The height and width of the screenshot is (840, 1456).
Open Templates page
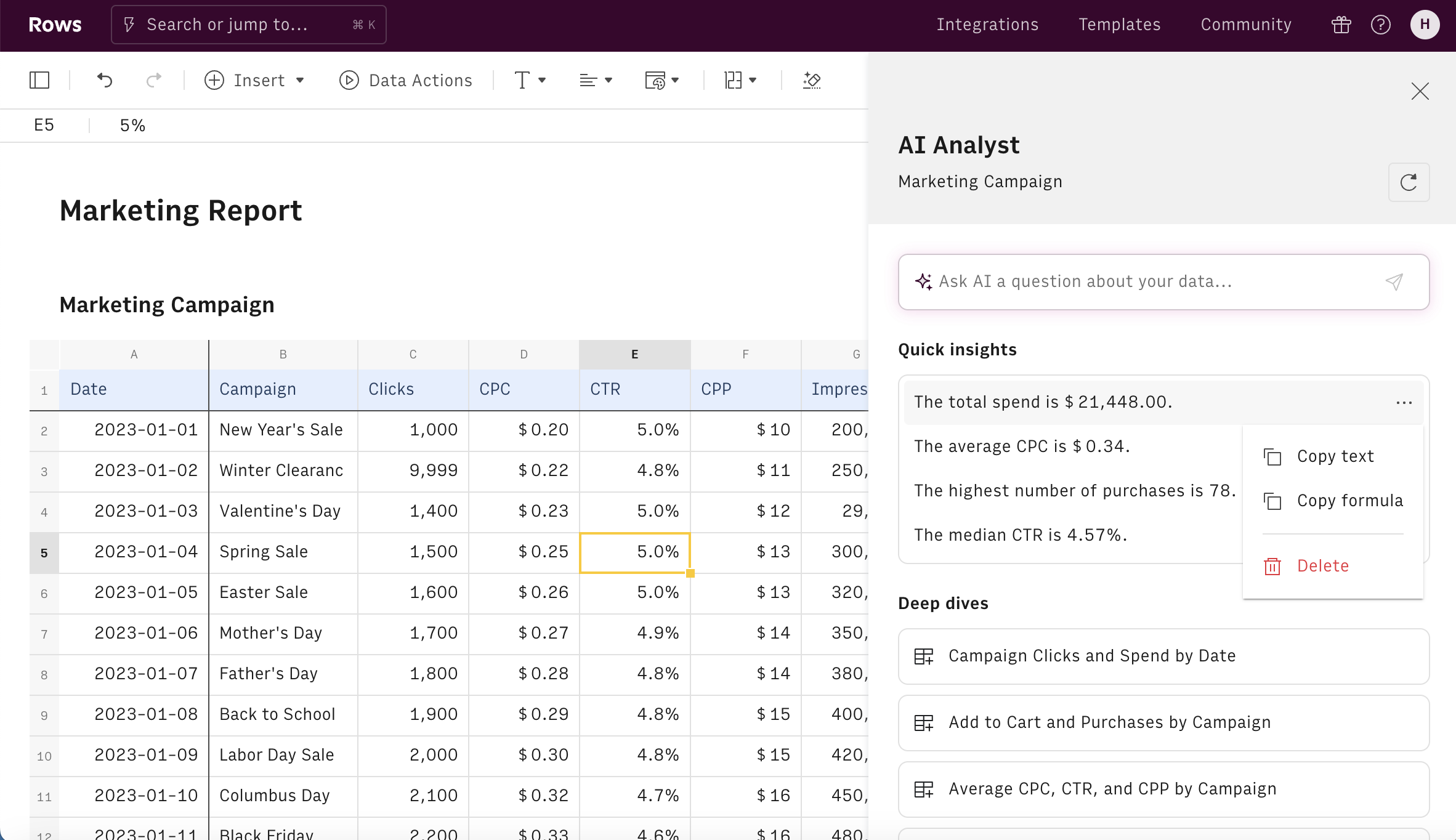(x=1119, y=25)
